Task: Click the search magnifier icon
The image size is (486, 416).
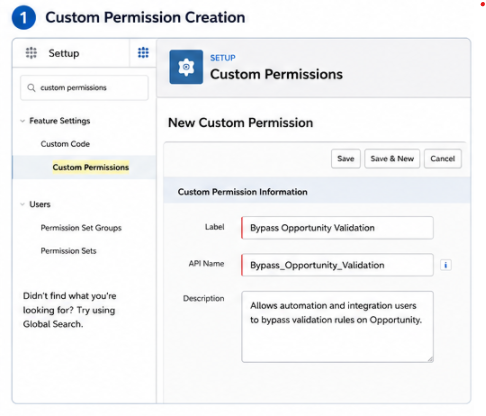Action: point(31,88)
